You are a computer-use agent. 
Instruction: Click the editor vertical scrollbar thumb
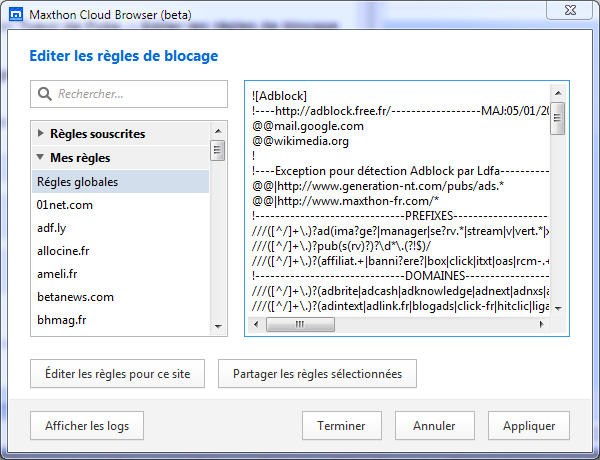tap(558, 118)
